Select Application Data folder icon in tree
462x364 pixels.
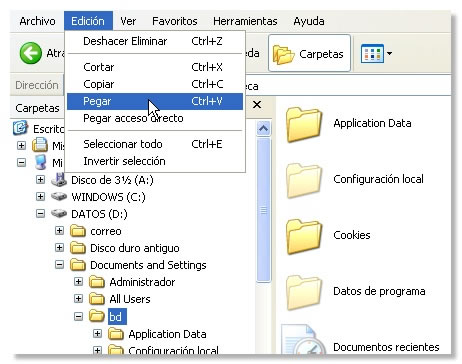coord(116,333)
